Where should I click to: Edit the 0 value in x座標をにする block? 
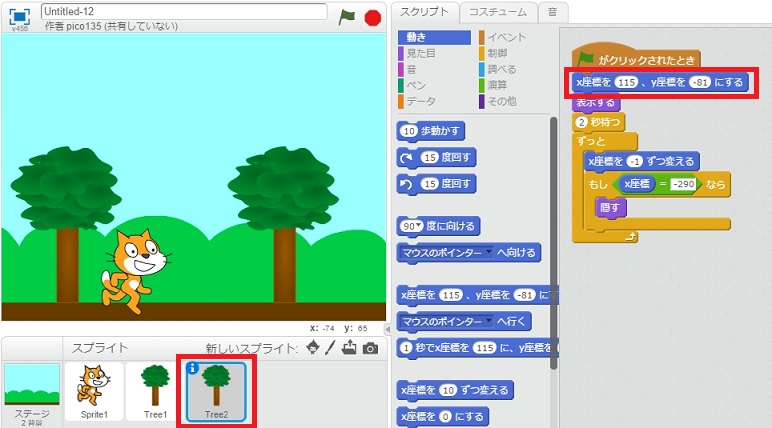coord(445,417)
